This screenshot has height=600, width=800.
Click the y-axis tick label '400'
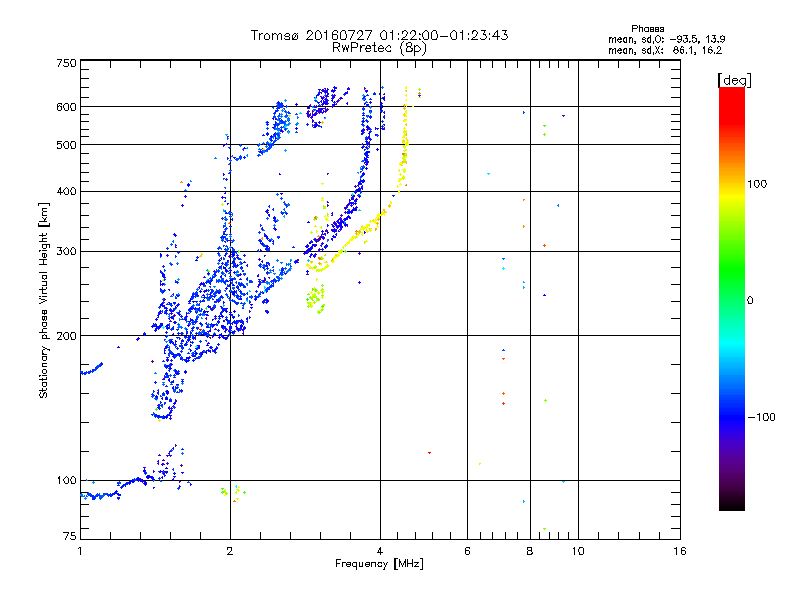(x=67, y=192)
